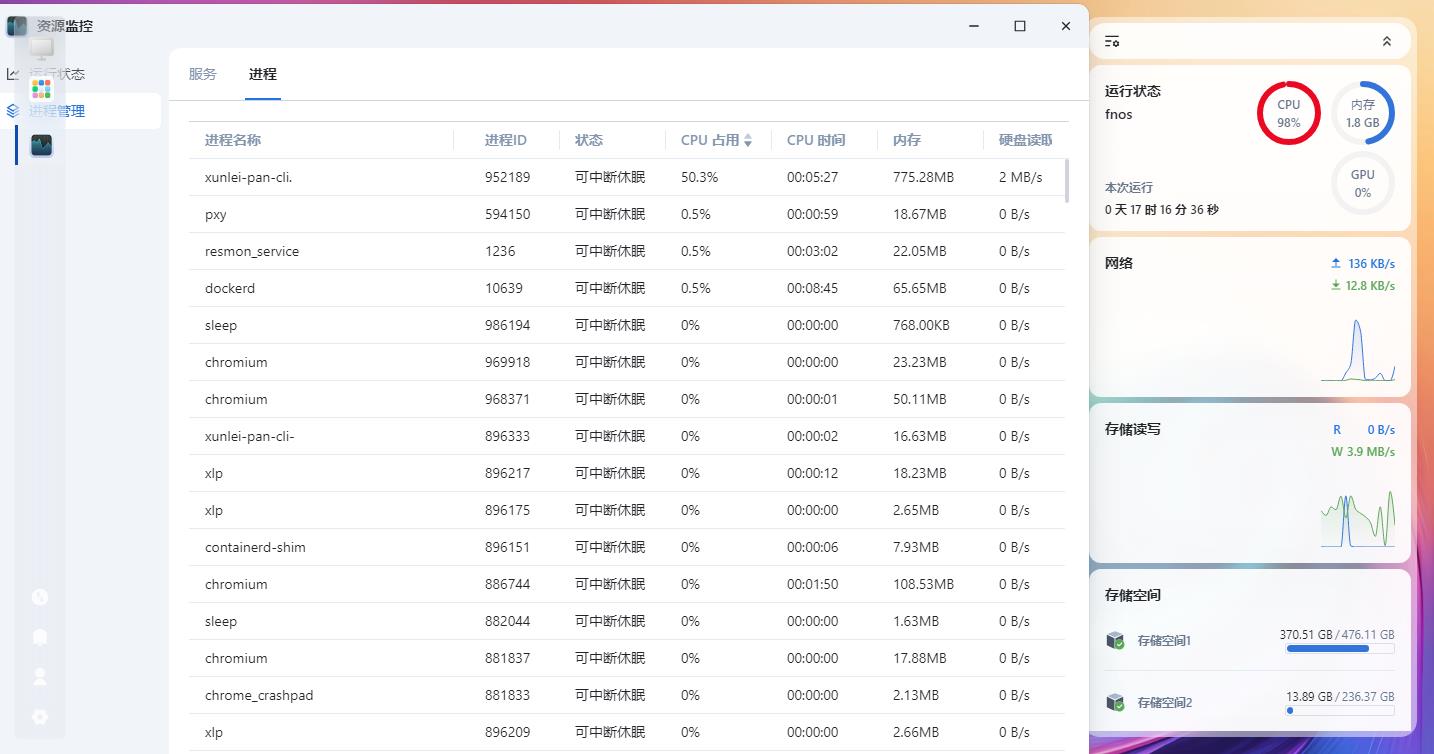The image size is (1434, 754).
Task: Click the CPU 时间 column header
Action: click(x=816, y=140)
